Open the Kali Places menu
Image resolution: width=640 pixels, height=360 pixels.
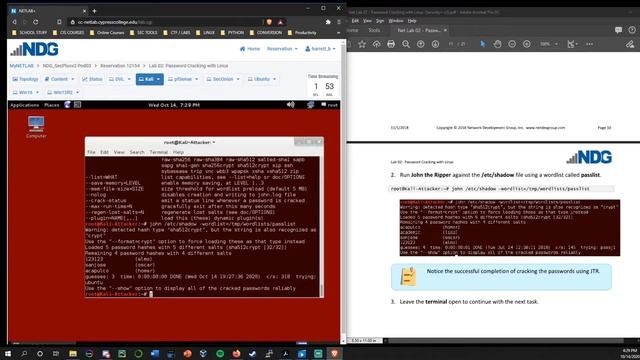point(51,105)
